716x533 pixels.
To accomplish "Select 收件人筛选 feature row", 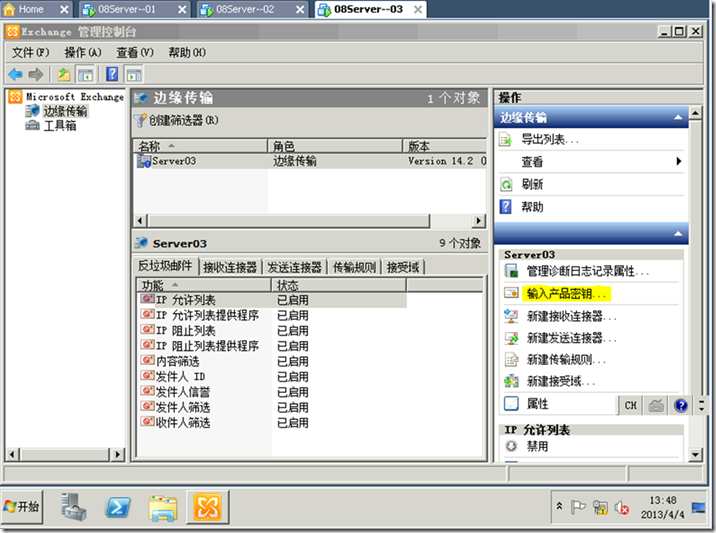I will tap(272, 422).
